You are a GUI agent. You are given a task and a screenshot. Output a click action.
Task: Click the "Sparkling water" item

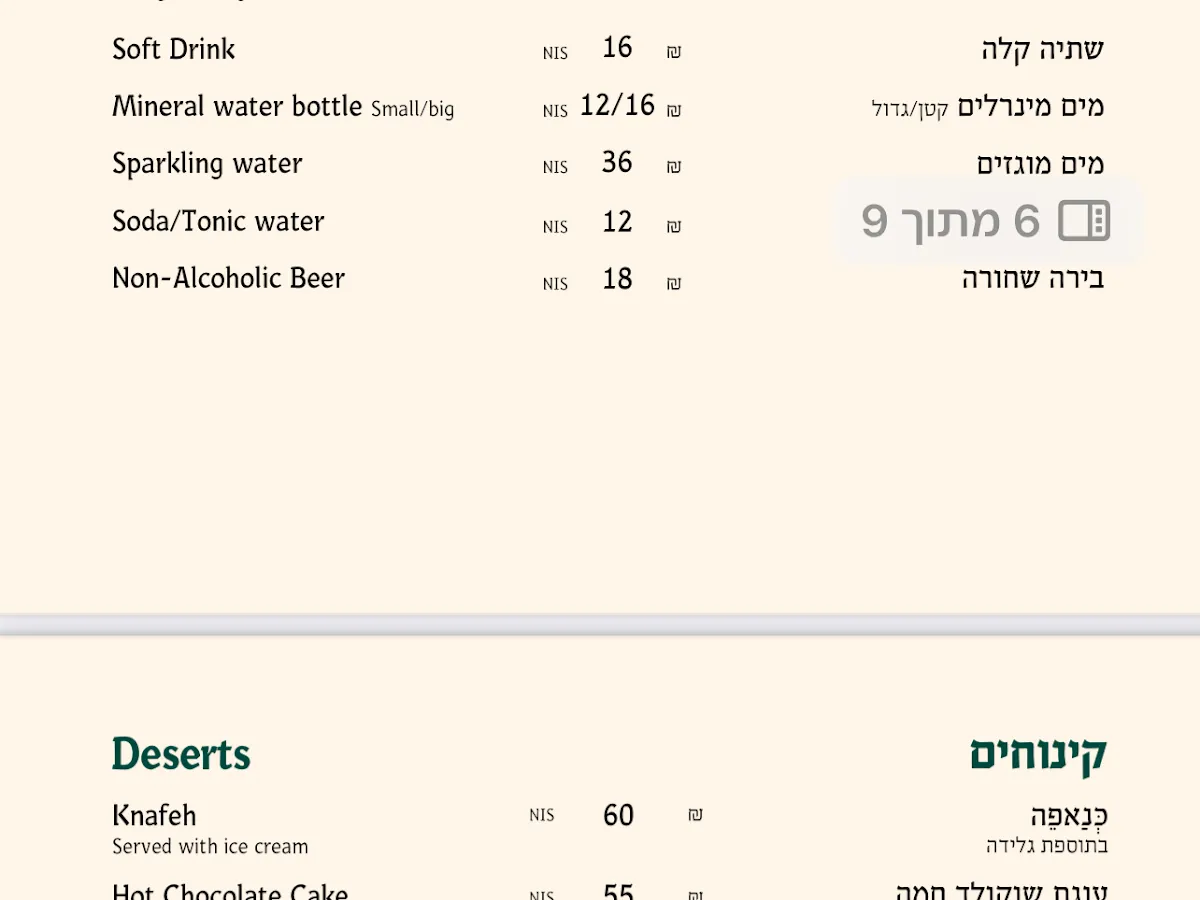(207, 164)
